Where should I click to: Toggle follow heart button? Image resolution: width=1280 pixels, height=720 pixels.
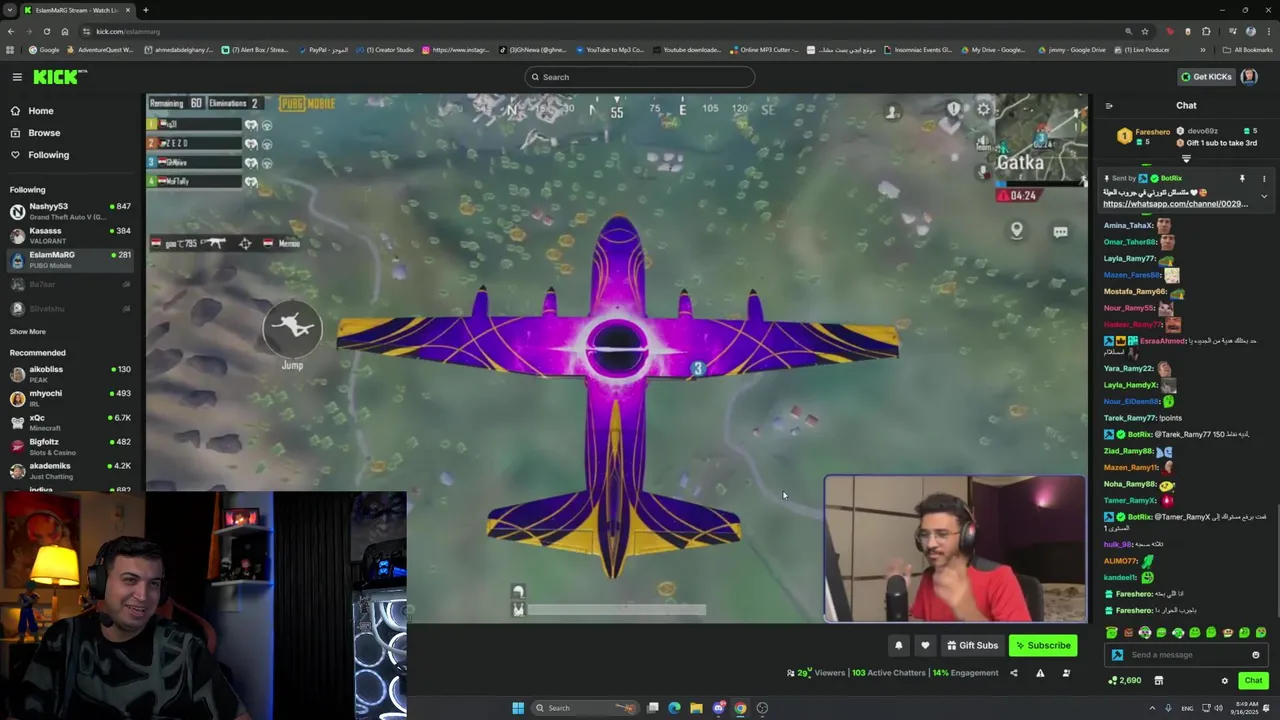[x=925, y=646]
